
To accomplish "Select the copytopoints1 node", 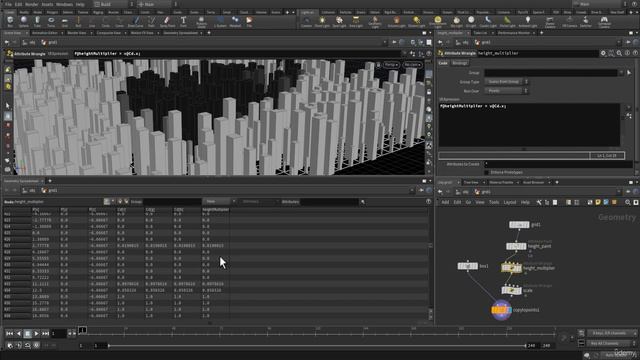I will pos(501,310).
